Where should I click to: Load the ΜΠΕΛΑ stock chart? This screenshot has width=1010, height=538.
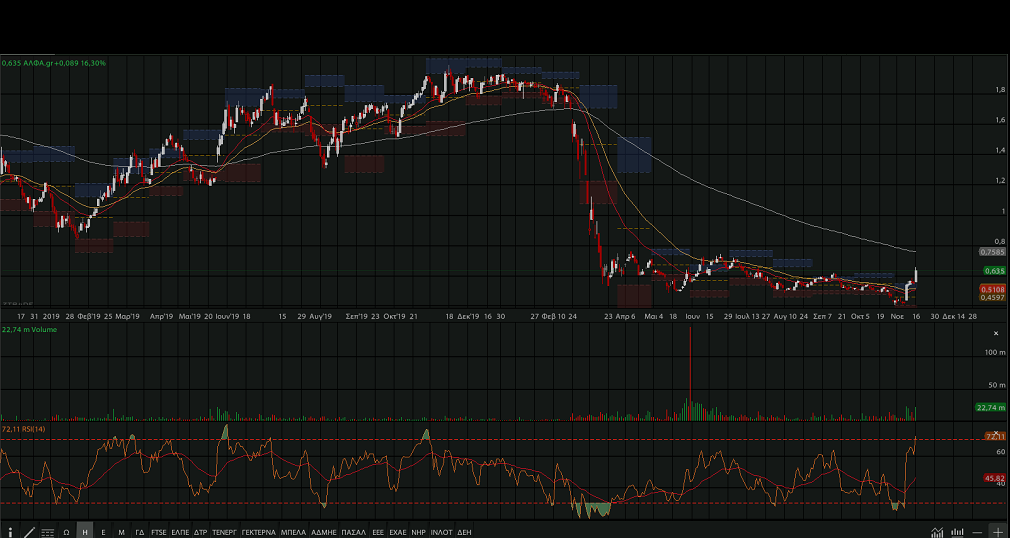point(293,531)
